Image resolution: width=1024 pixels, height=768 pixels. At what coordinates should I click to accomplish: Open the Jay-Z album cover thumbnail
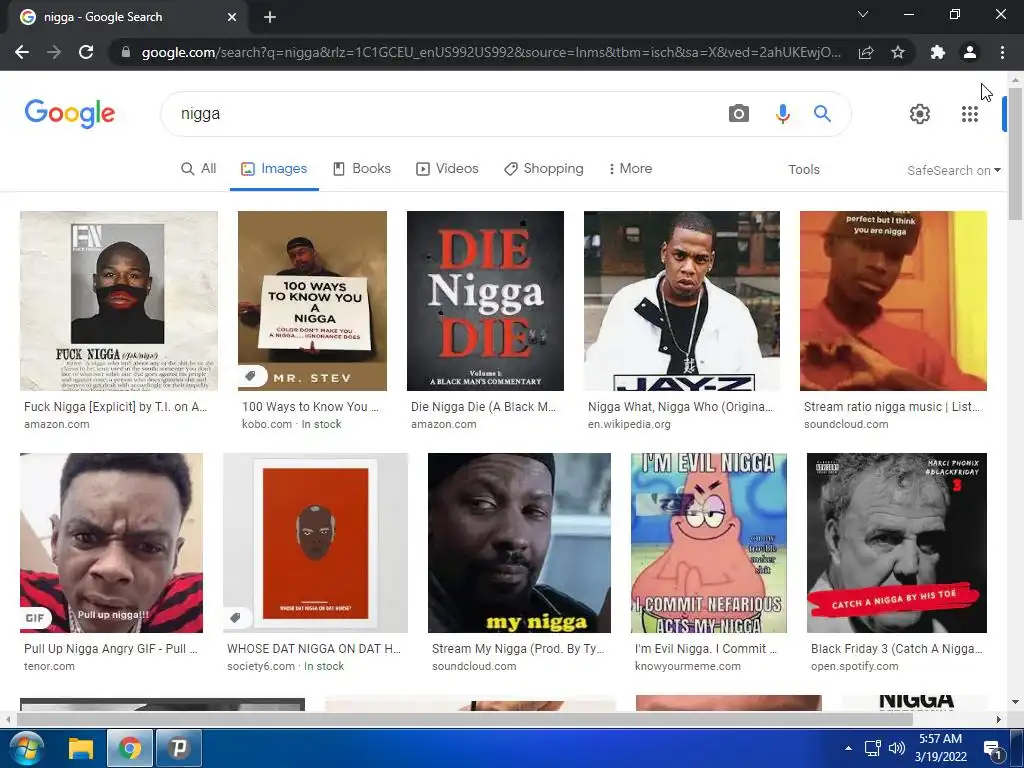pyautogui.click(x=681, y=300)
